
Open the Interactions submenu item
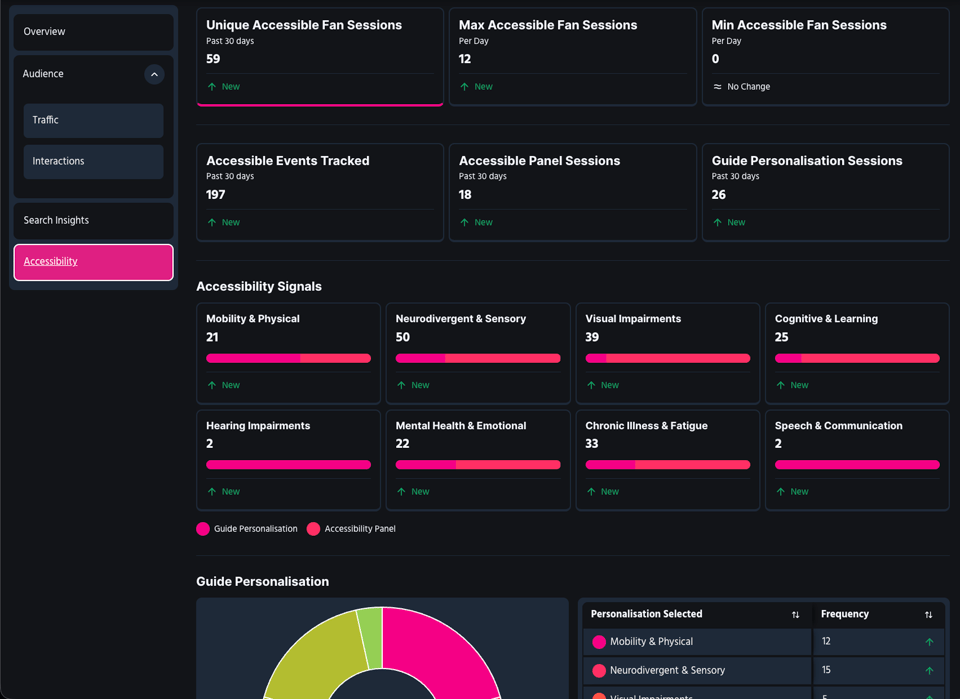tap(93, 161)
